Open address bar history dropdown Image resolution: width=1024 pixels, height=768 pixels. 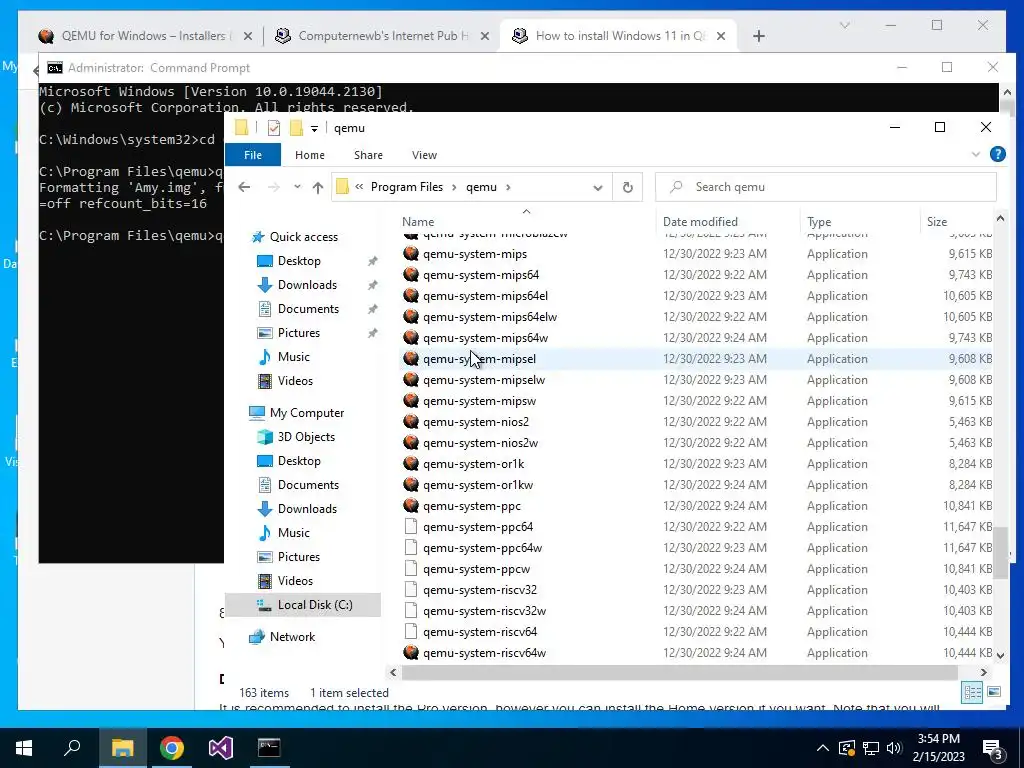click(x=598, y=188)
